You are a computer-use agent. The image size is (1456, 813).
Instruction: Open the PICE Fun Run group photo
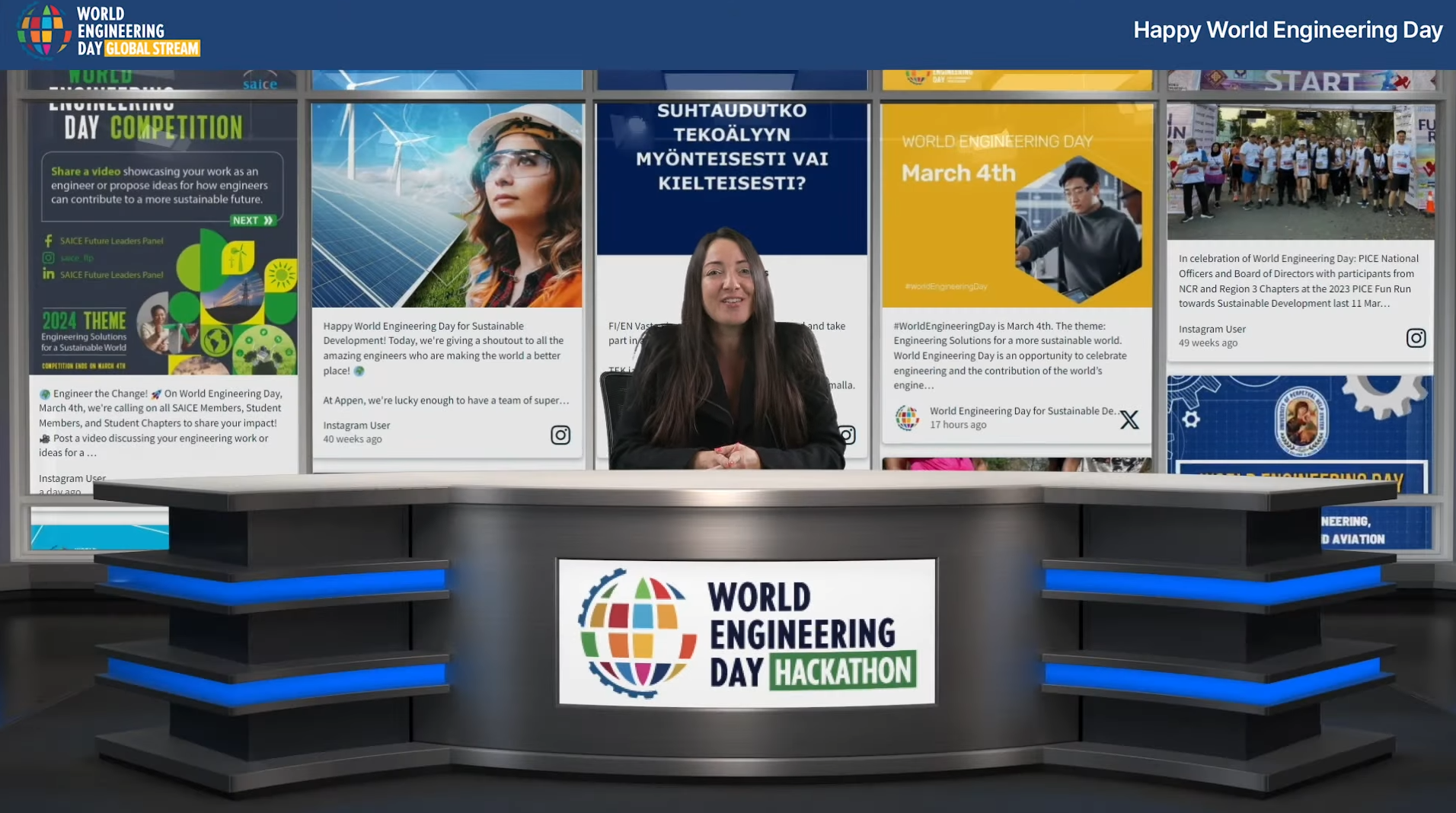1300,172
